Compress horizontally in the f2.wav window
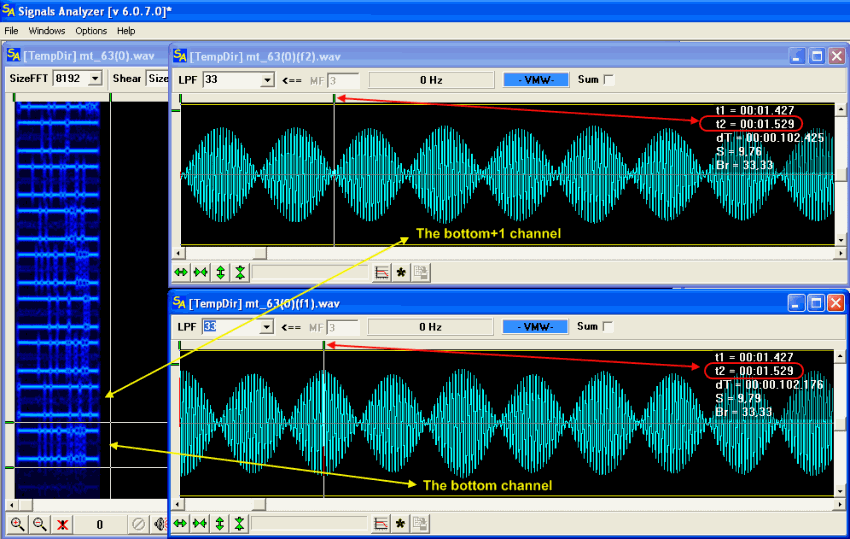This screenshot has height=539, width=850. (201, 272)
